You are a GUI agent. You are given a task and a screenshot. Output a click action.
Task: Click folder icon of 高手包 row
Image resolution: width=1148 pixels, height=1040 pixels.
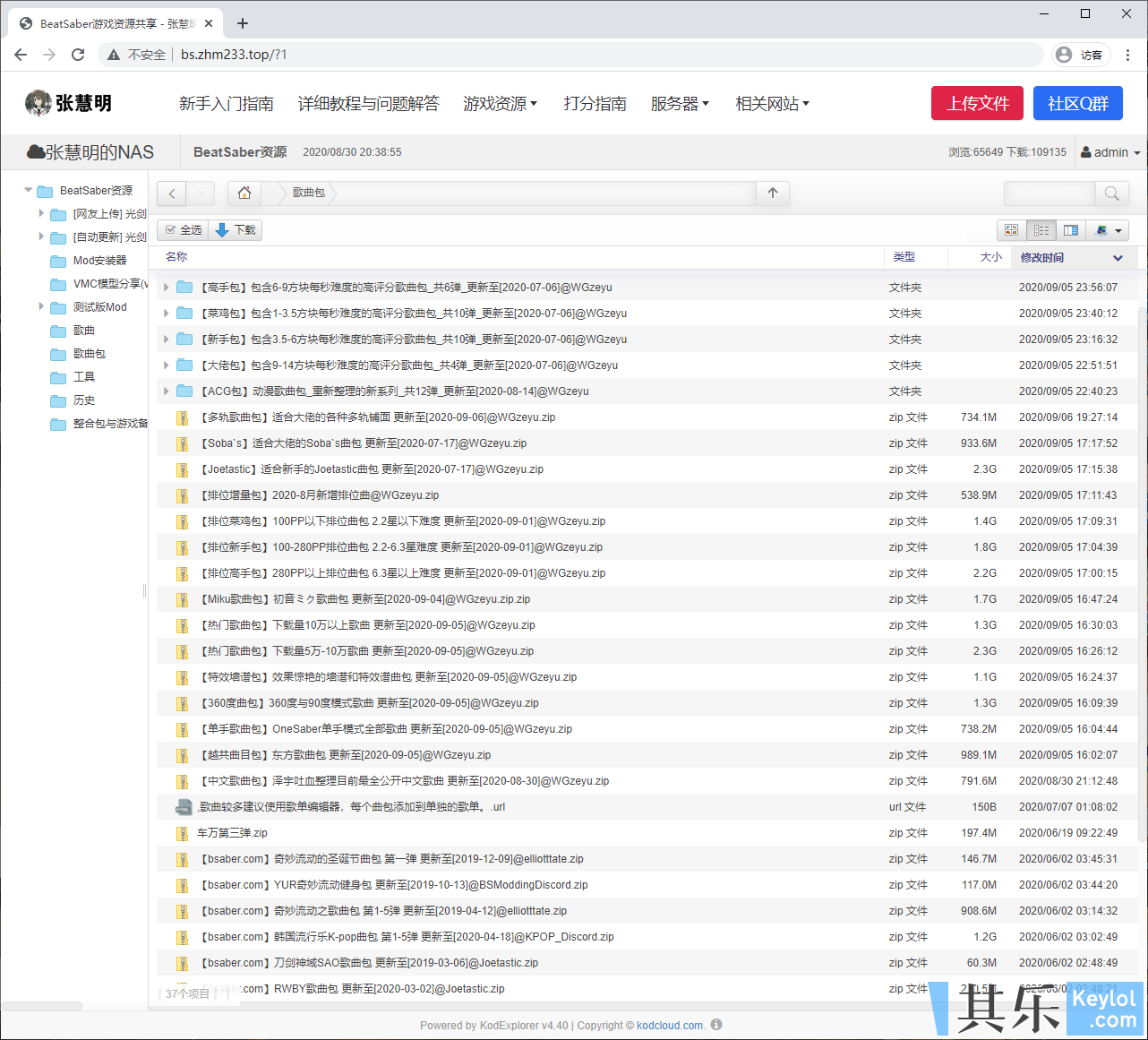[x=184, y=288]
